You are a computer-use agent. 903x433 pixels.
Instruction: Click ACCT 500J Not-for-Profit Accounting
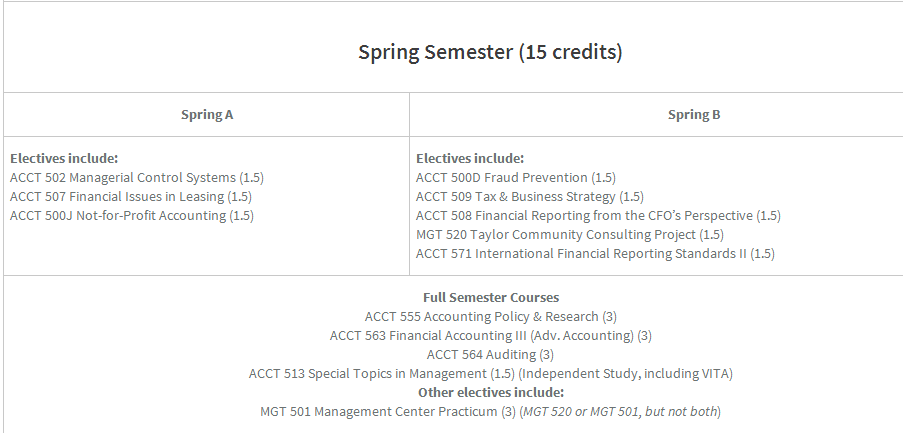point(131,215)
